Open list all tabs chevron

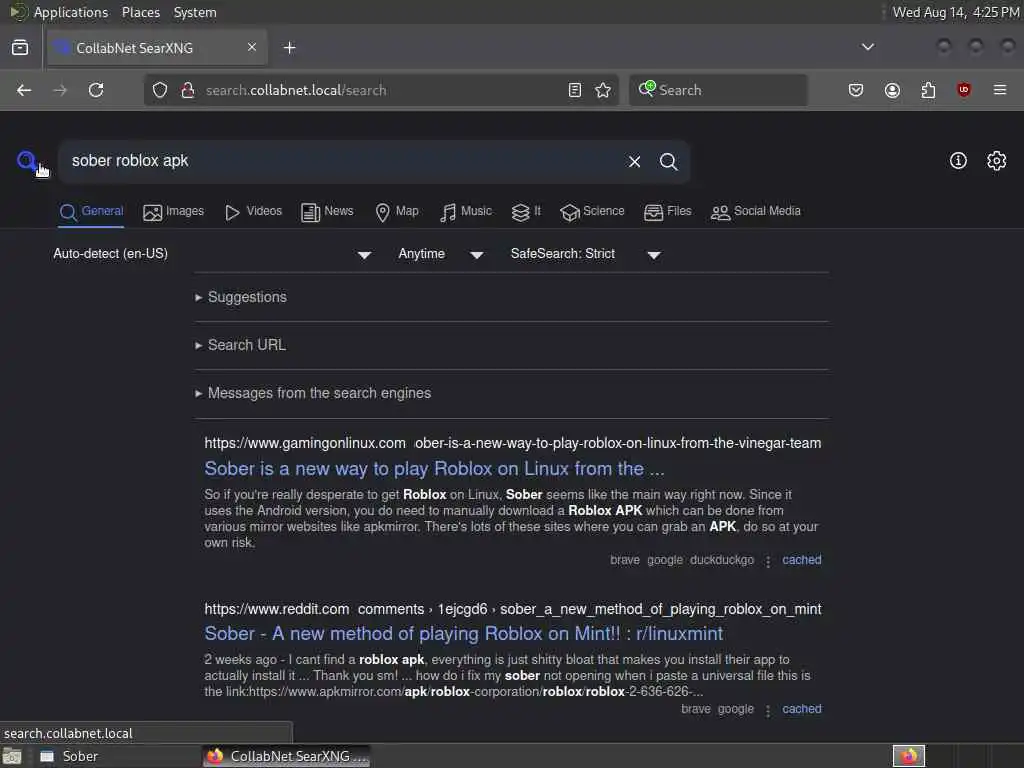tap(868, 47)
